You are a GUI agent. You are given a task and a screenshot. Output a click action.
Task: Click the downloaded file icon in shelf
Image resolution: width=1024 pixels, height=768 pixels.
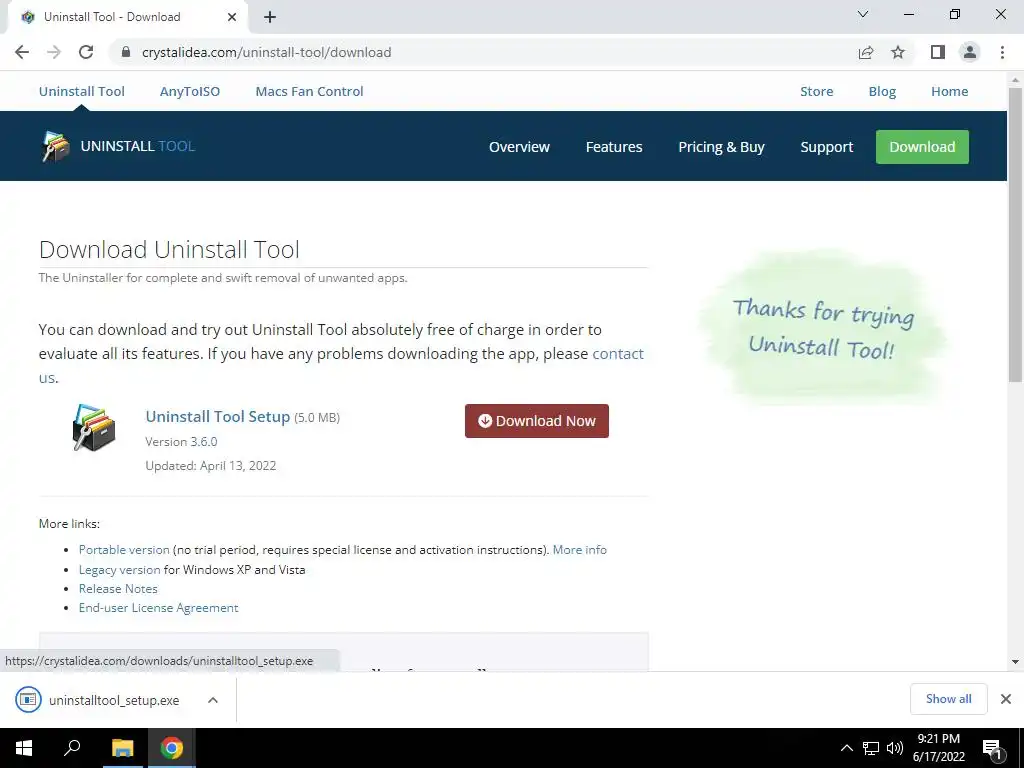[x=28, y=699]
